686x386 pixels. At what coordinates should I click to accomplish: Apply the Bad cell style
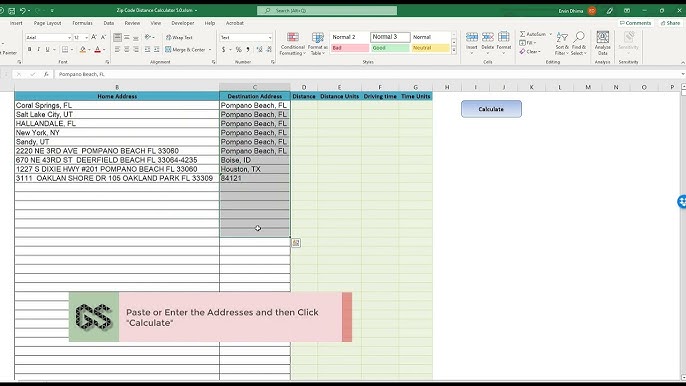350,48
